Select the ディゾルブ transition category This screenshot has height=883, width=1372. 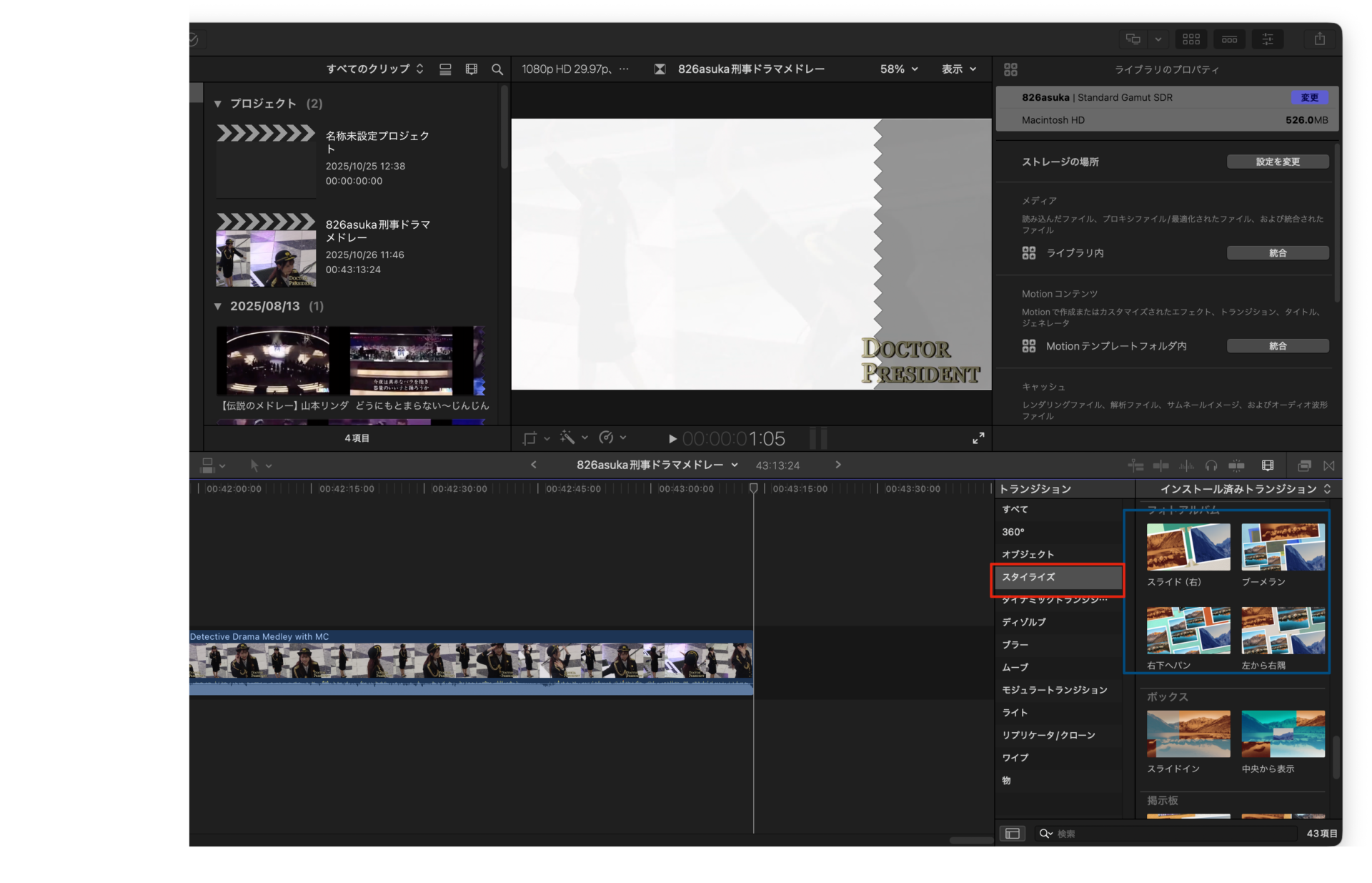1023,622
